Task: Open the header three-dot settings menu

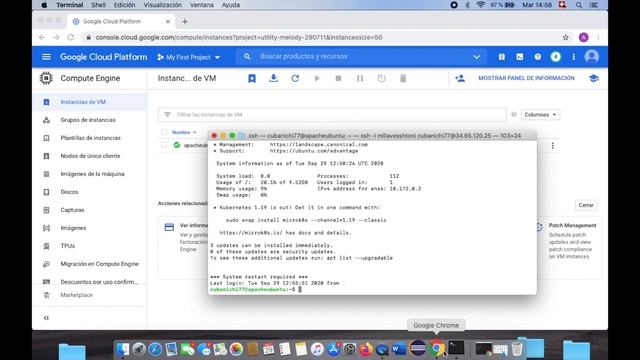Action: (x=573, y=57)
